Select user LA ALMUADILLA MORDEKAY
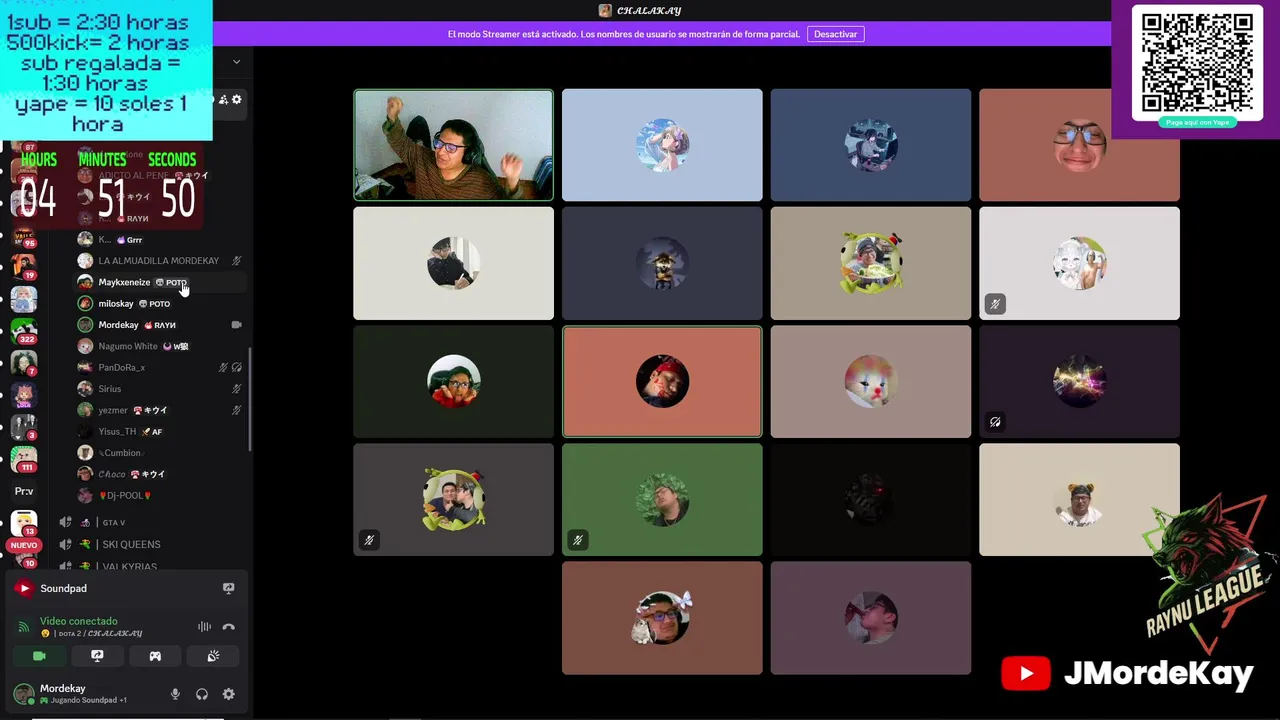The height and width of the screenshot is (720, 1280). [x=160, y=261]
